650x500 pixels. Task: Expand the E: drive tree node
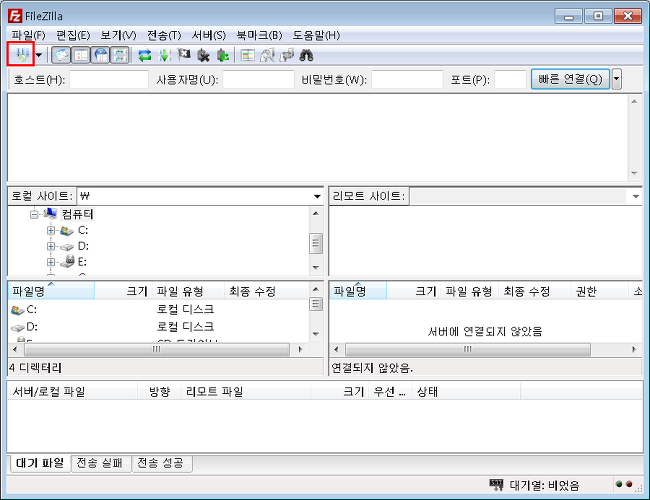point(51,262)
